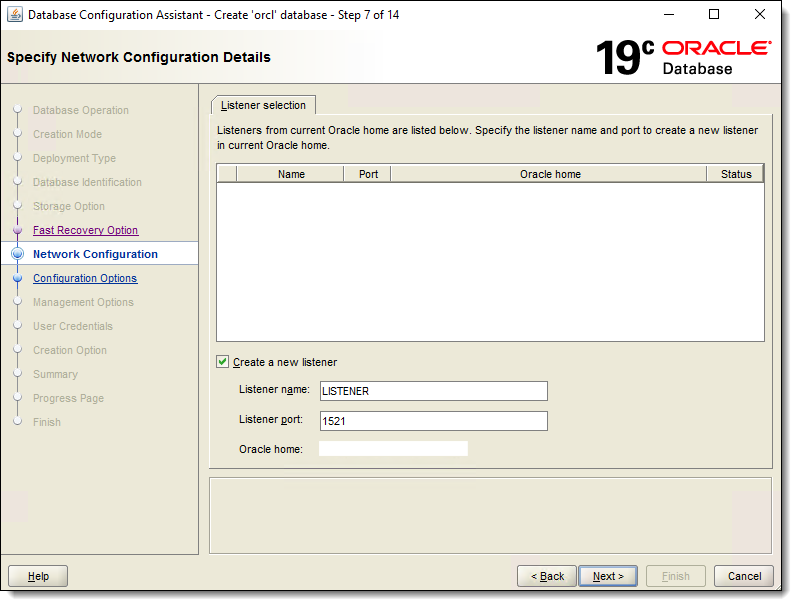Click the Configuration Options step bullet icon
Viewport: 797px width, 606px height.
pyautogui.click(x=18, y=278)
